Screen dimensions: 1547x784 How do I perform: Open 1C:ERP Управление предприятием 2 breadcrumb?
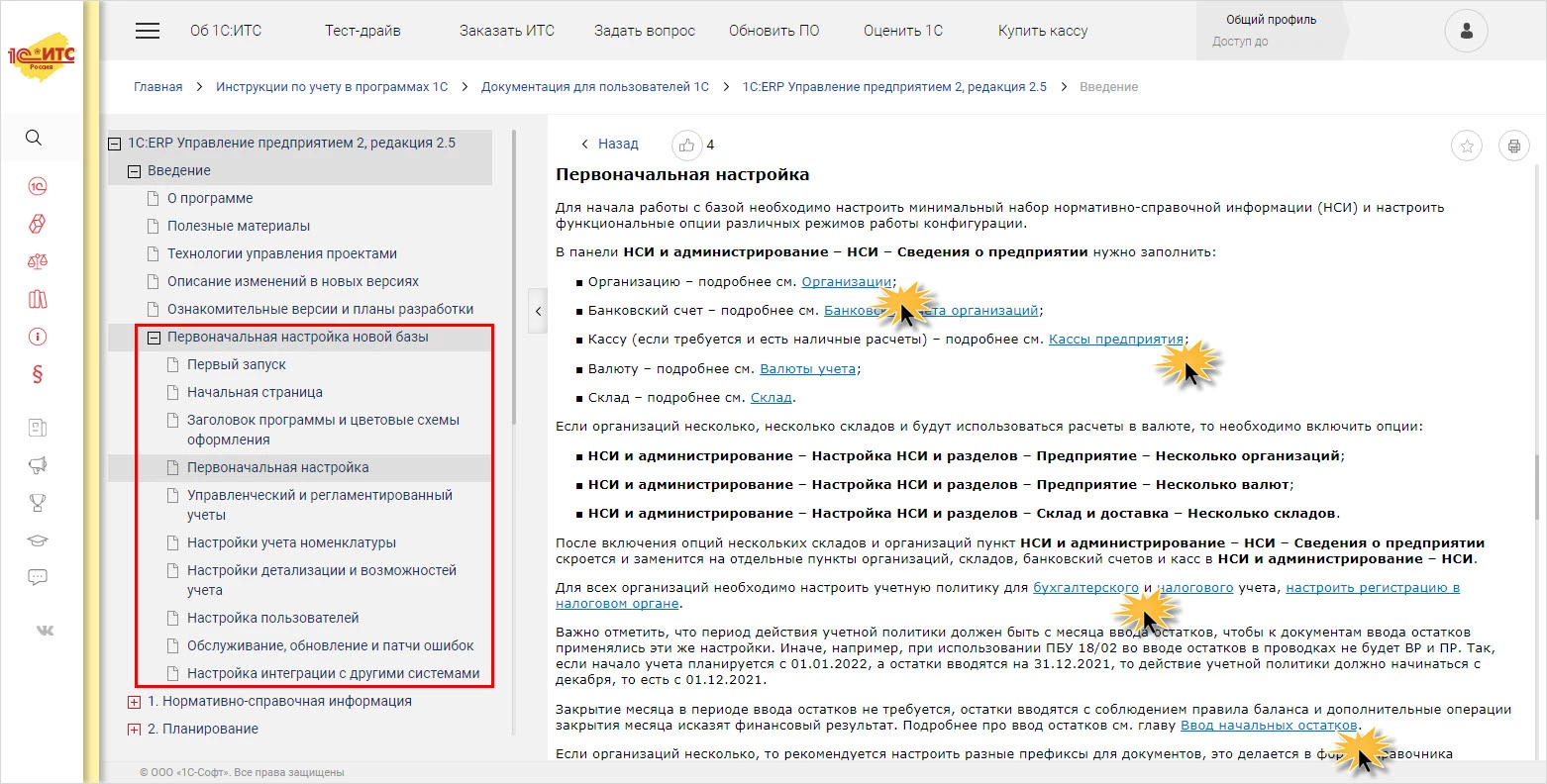coord(894,87)
